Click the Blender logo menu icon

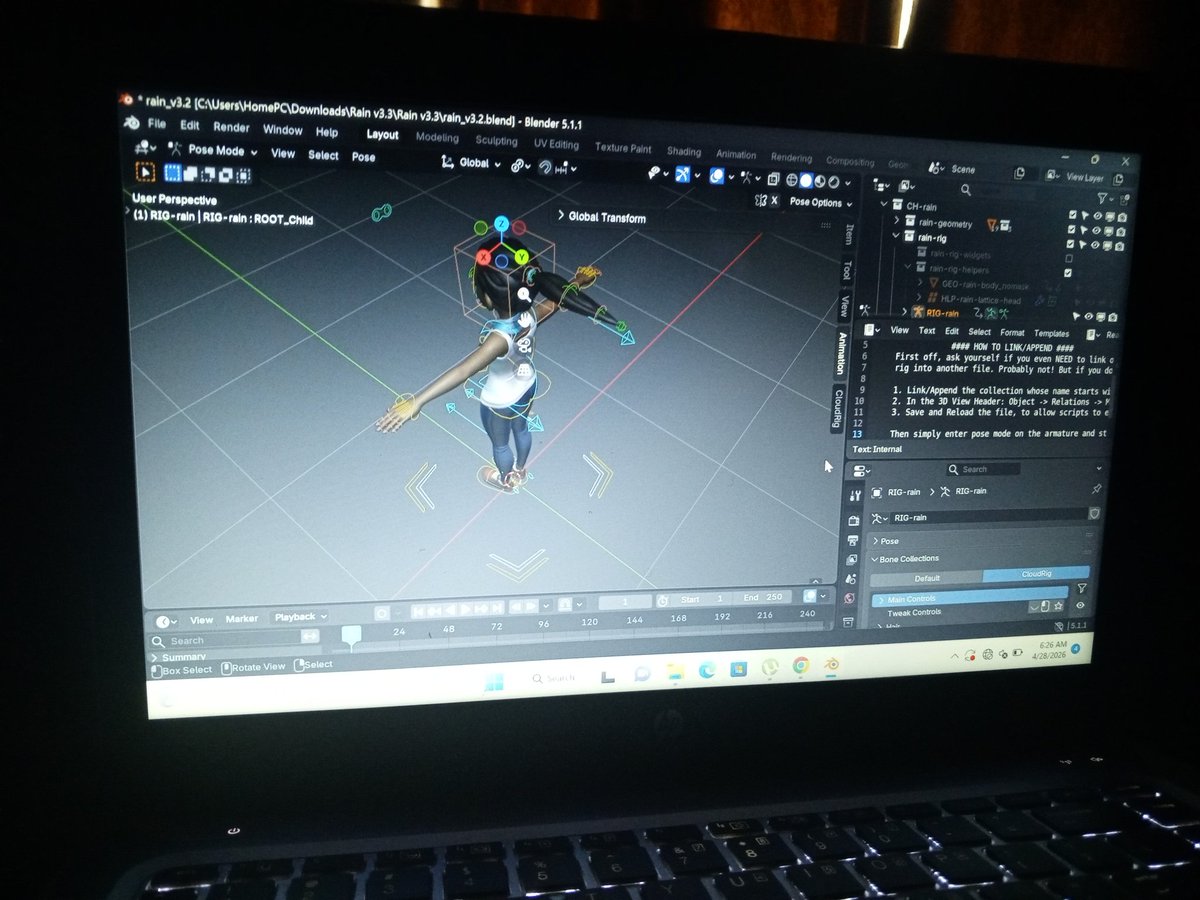coord(133,122)
